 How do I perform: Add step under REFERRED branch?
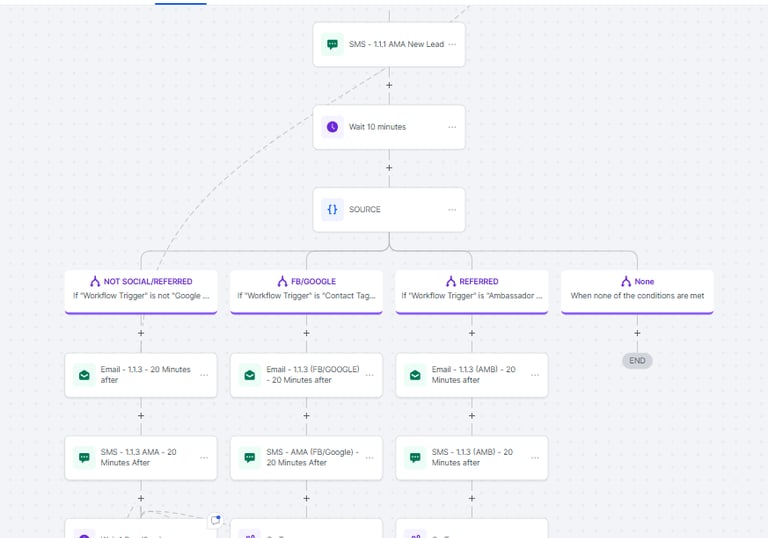472,333
